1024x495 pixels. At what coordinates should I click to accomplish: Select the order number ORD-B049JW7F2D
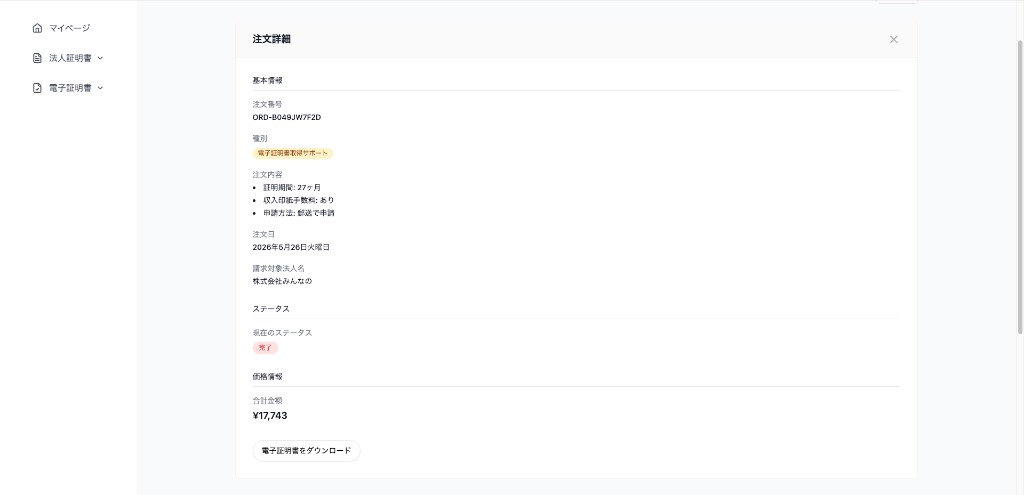coord(287,118)
